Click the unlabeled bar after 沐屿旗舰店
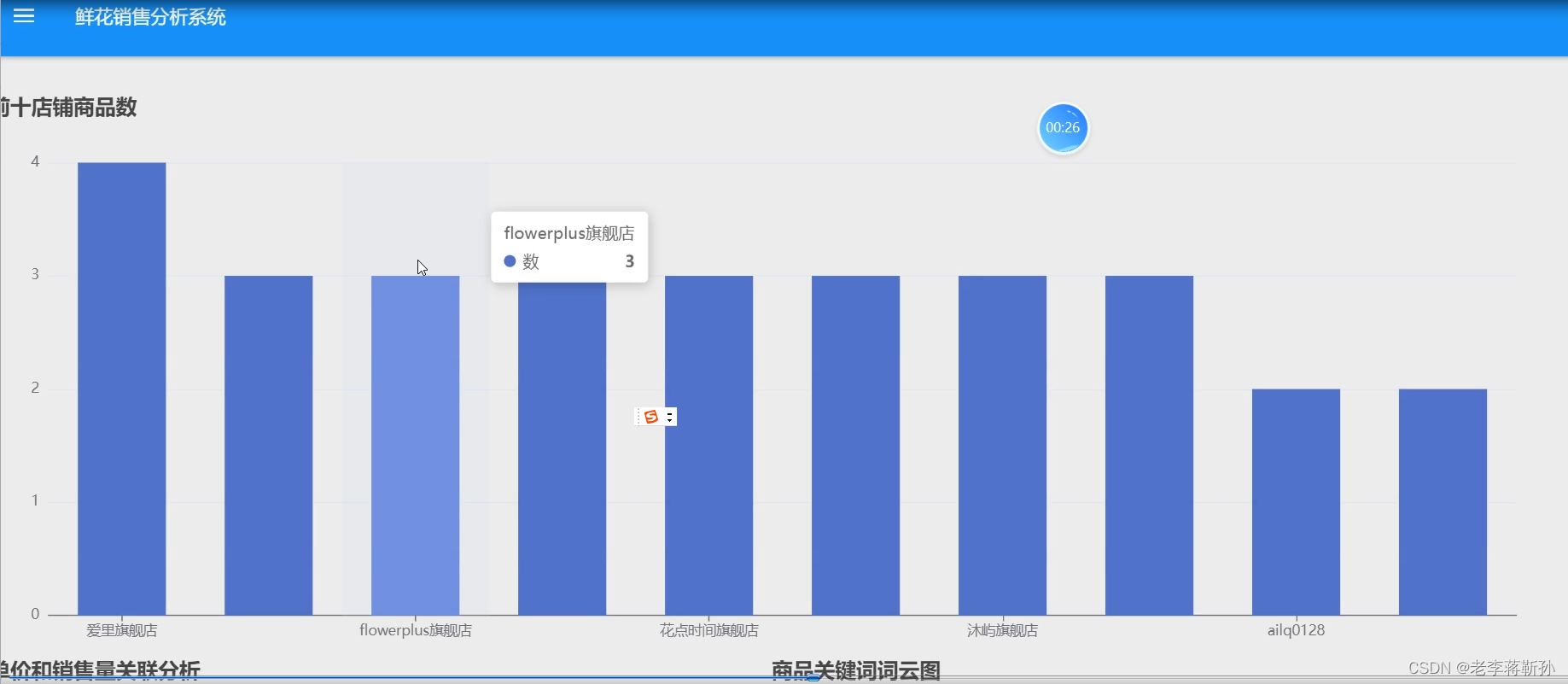 [x=1150, y=445]
